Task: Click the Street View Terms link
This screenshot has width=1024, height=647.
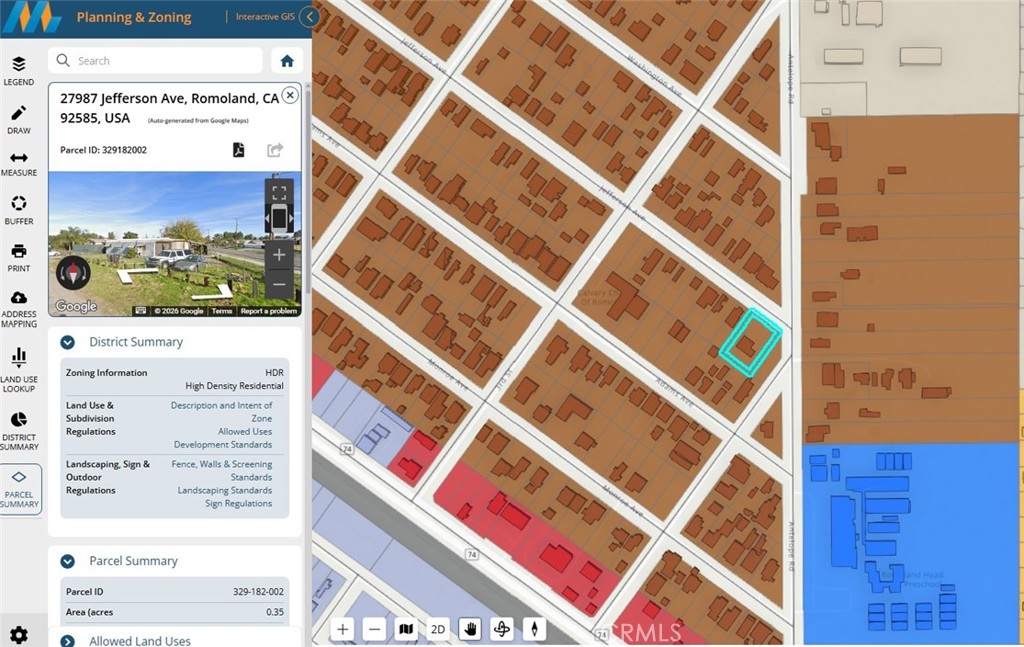Action: (x=221, y=311)
